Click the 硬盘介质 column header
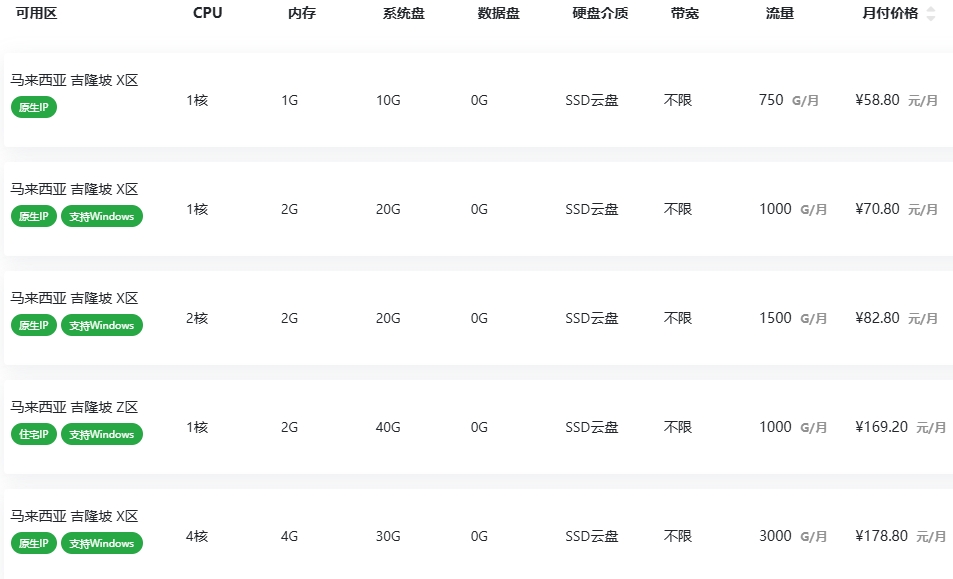 [600, 14]
